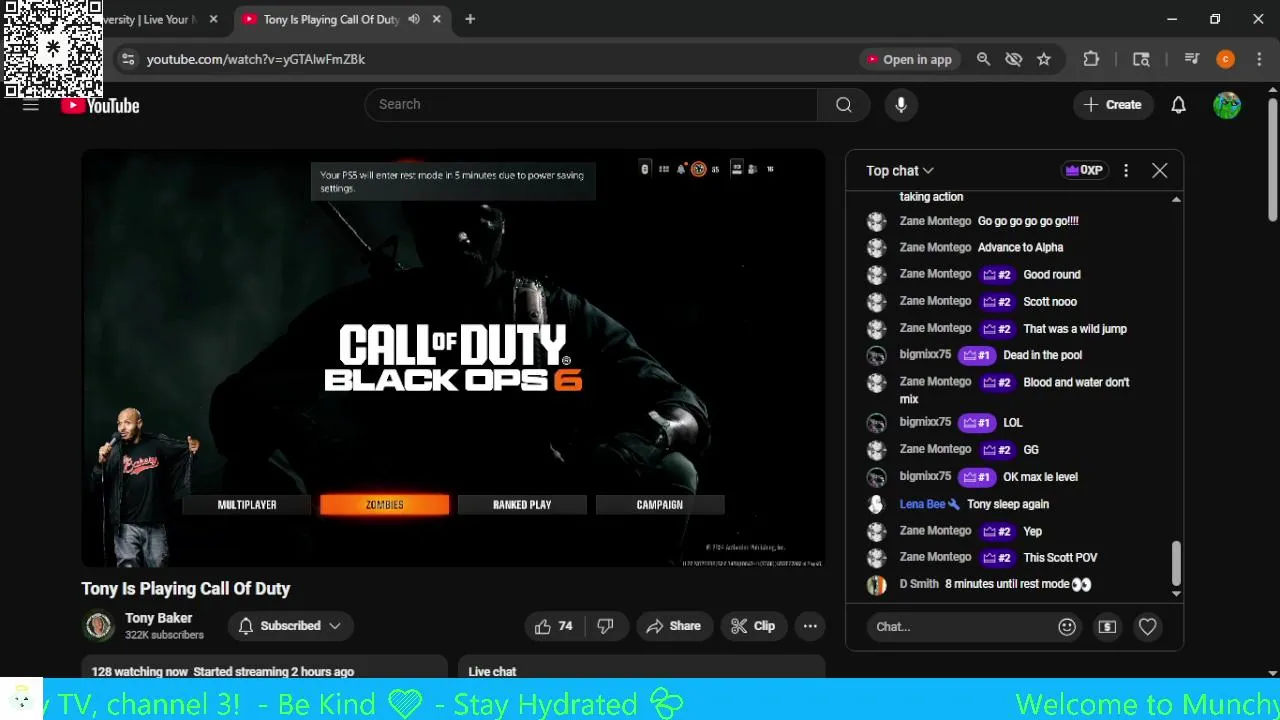Start voice search with the microphone
Viewport: 1280px width, 720px height.
(901, 105)
